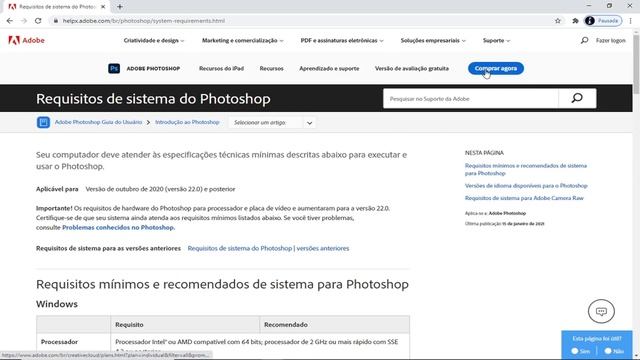Go to Requisitos para Adobe Camera Raw link
The image size is (640, 360).
[524, 198]
